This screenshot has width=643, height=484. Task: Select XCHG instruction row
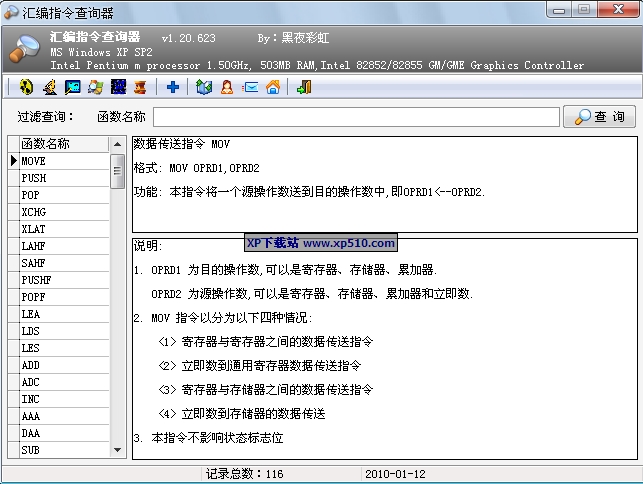[60, 212]
